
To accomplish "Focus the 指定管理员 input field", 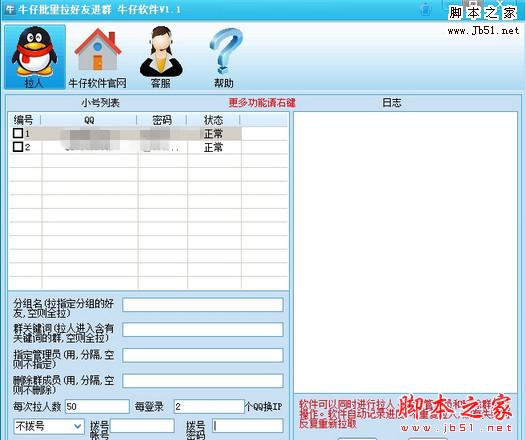I will [x=203, y=355].
